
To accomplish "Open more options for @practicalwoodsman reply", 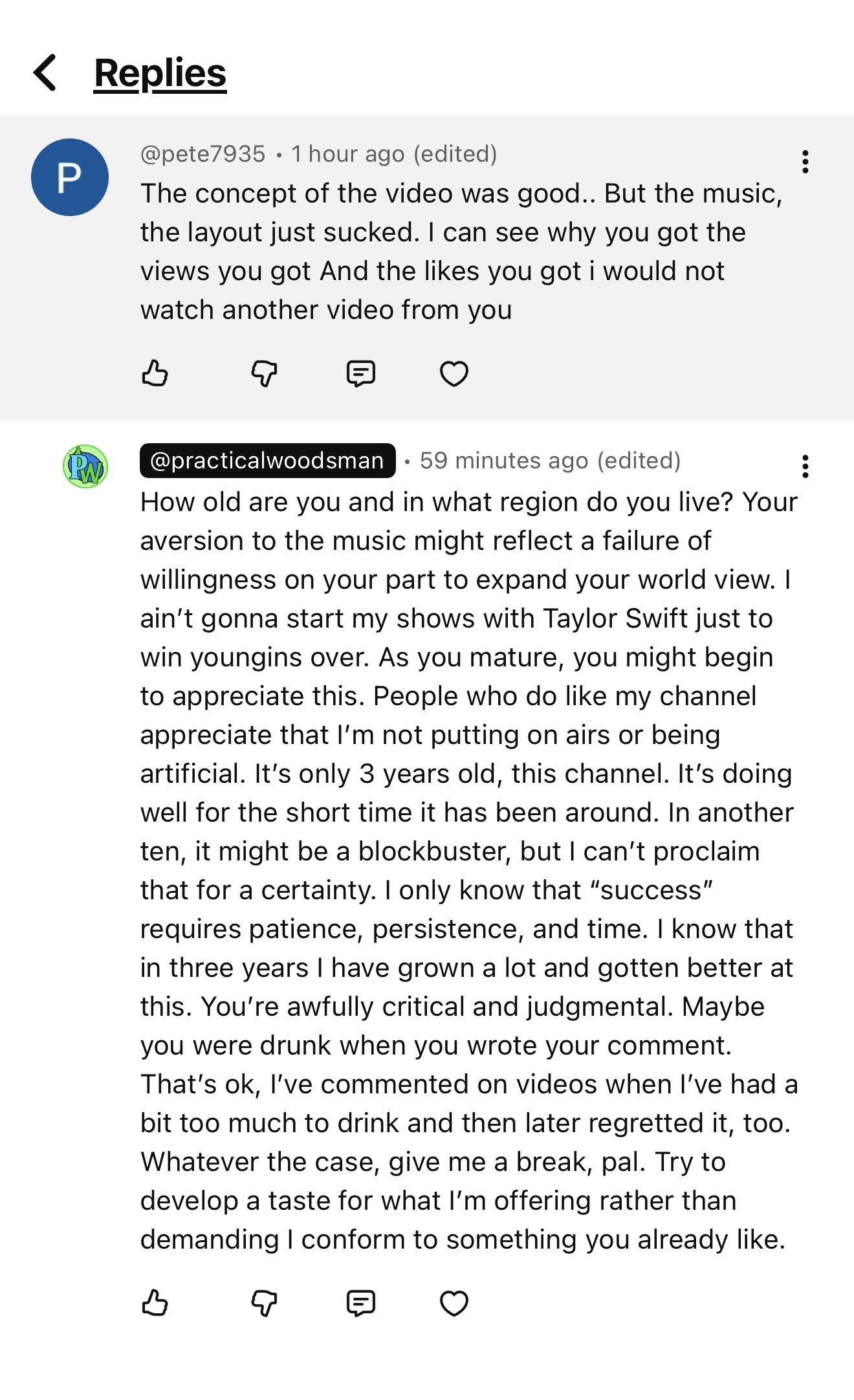I will (x=805, y=466).
